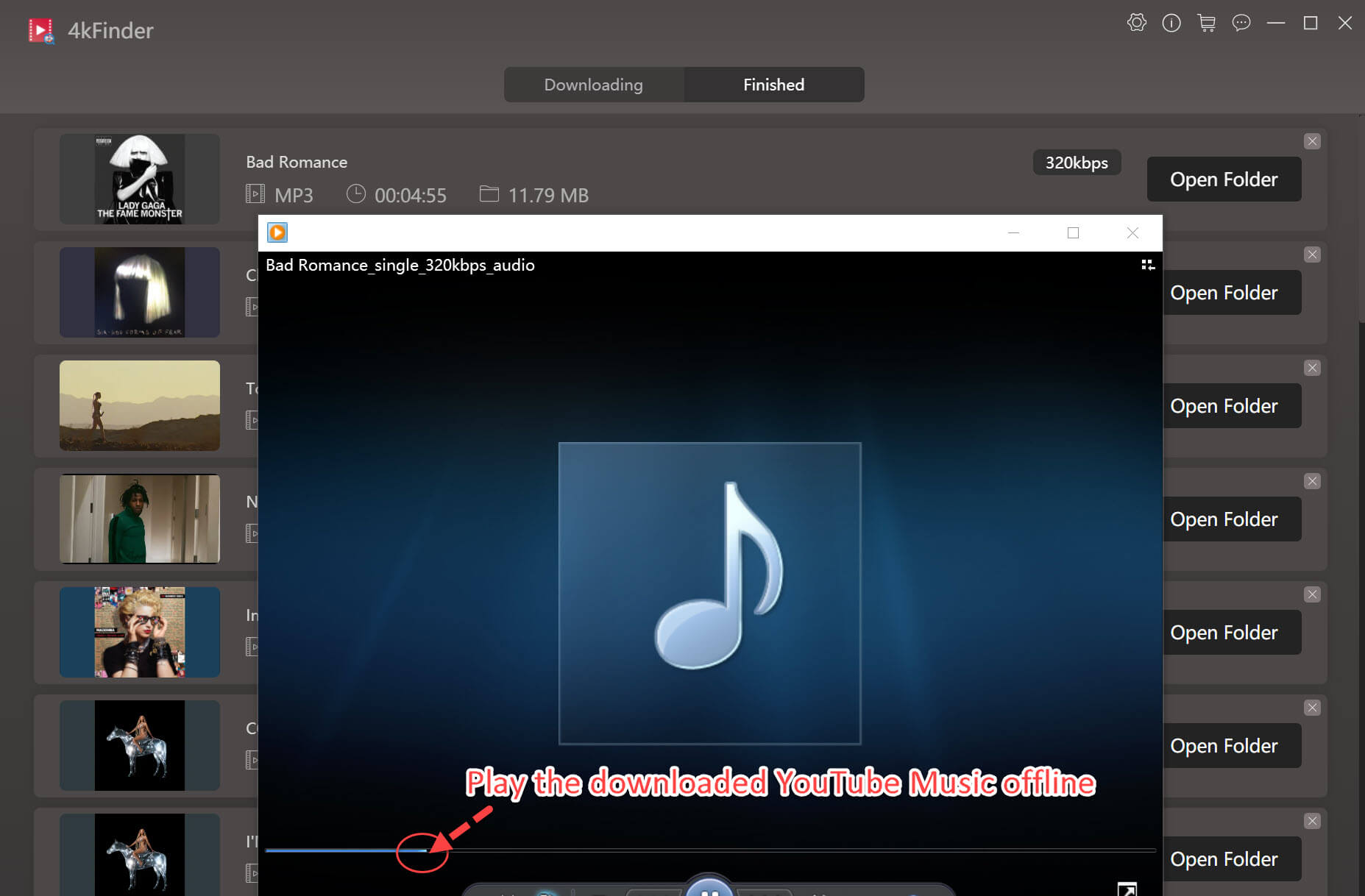
Task: Remove Bad Romance from the finished list
Action: 1312,141
